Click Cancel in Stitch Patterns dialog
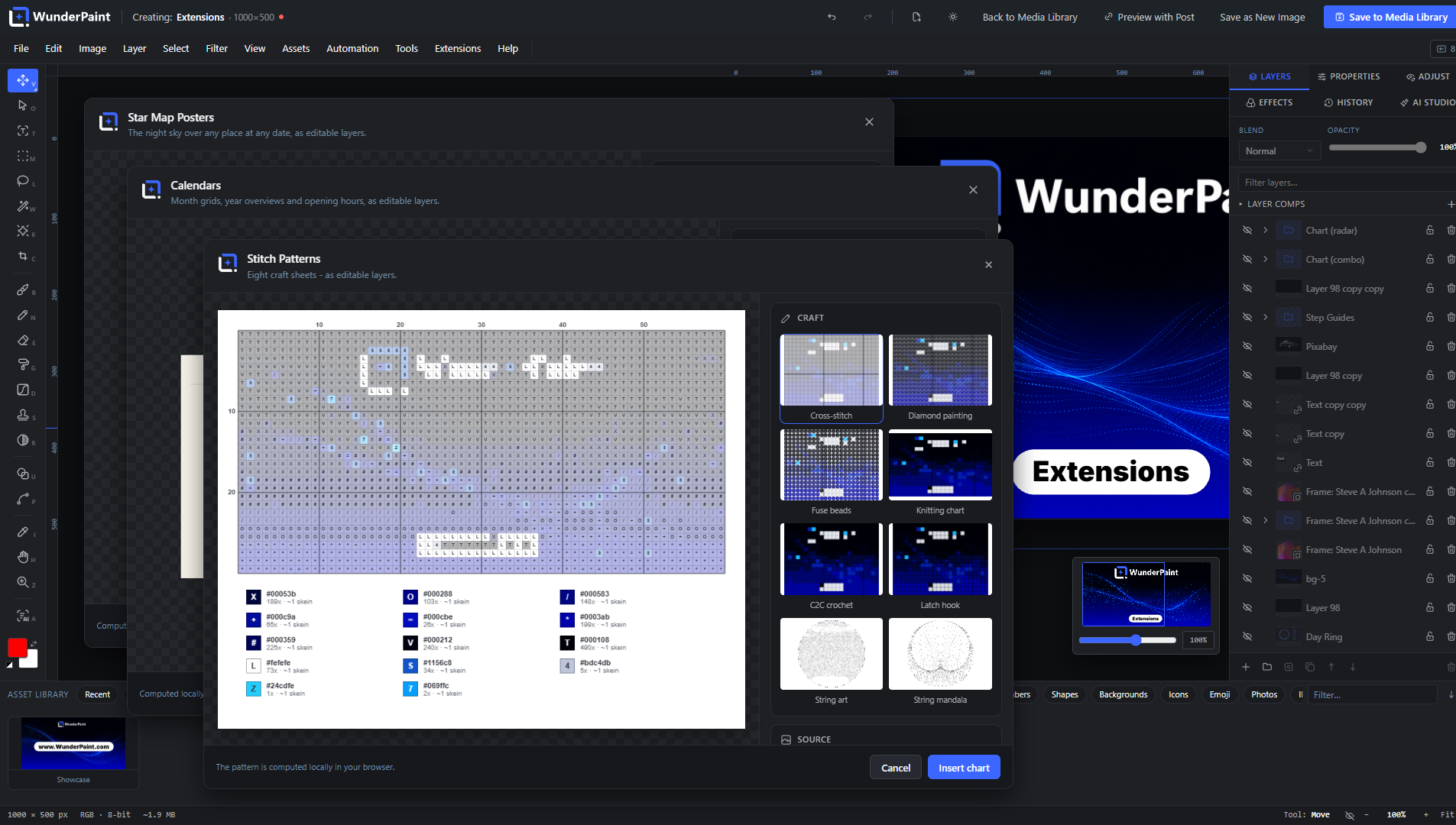 (x=896, y=768)
